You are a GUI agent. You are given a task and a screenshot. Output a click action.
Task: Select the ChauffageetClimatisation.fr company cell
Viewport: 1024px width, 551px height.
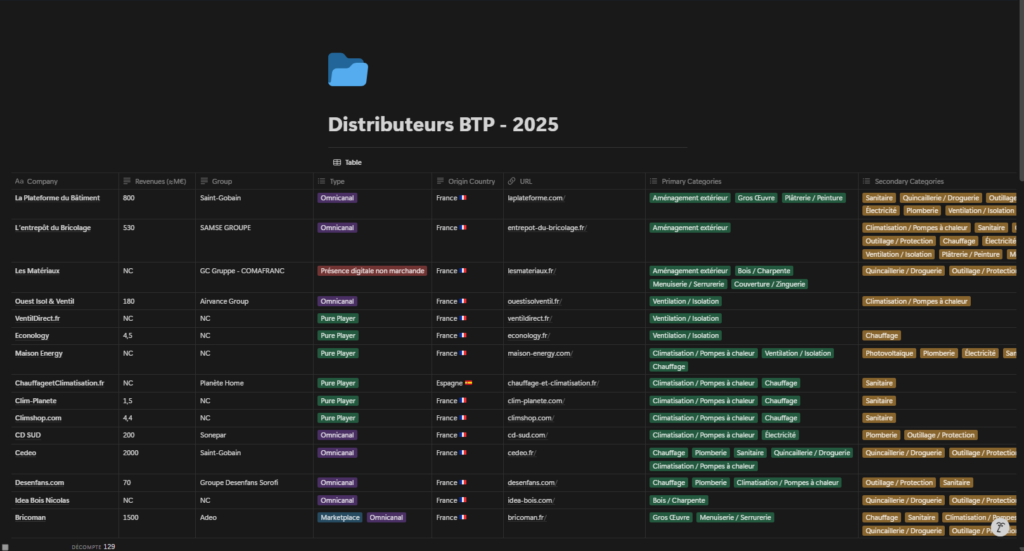coord(65,383)
